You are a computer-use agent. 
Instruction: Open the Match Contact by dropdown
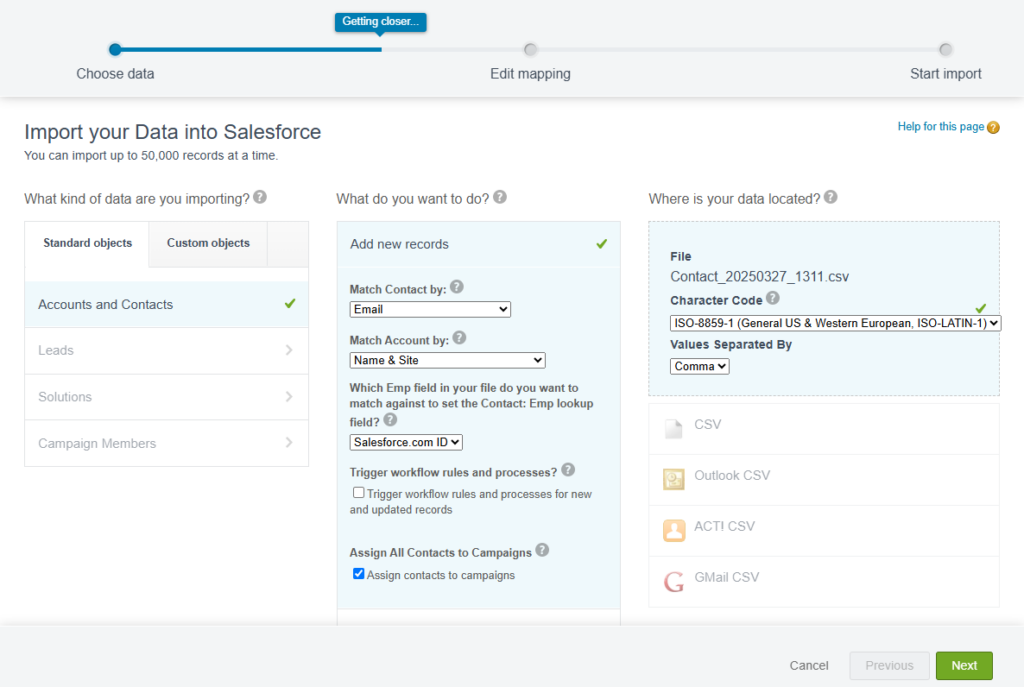[x=430, y=310]
